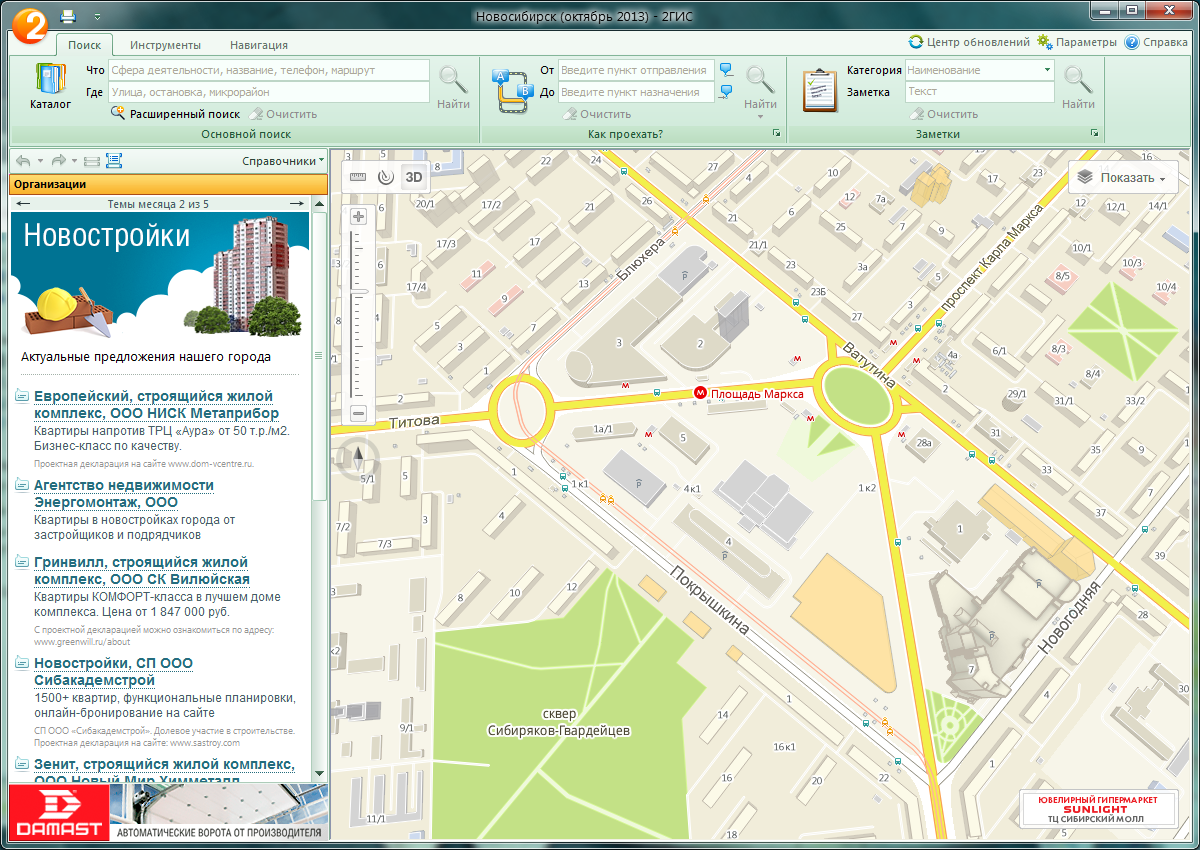
Task: Open the orange 2GIS application menu button
Action: point(30,26)
